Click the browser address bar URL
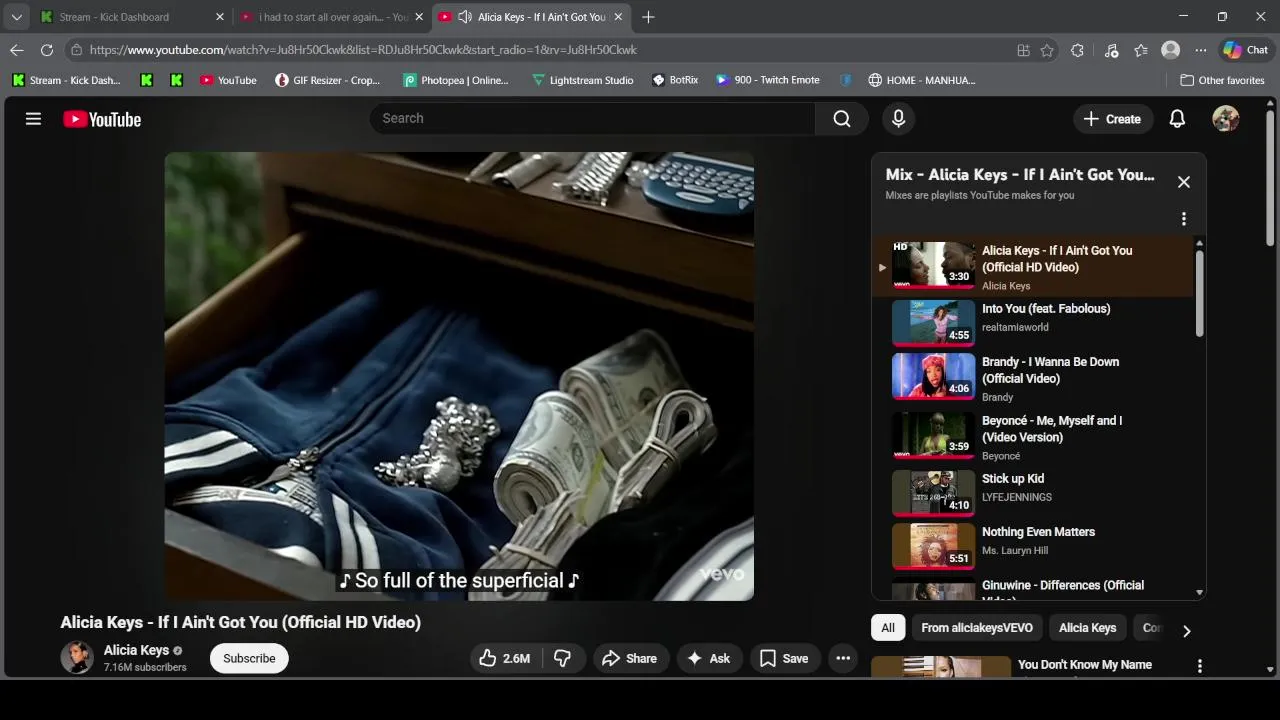1280x720 pixels. [x=362, y=50]
